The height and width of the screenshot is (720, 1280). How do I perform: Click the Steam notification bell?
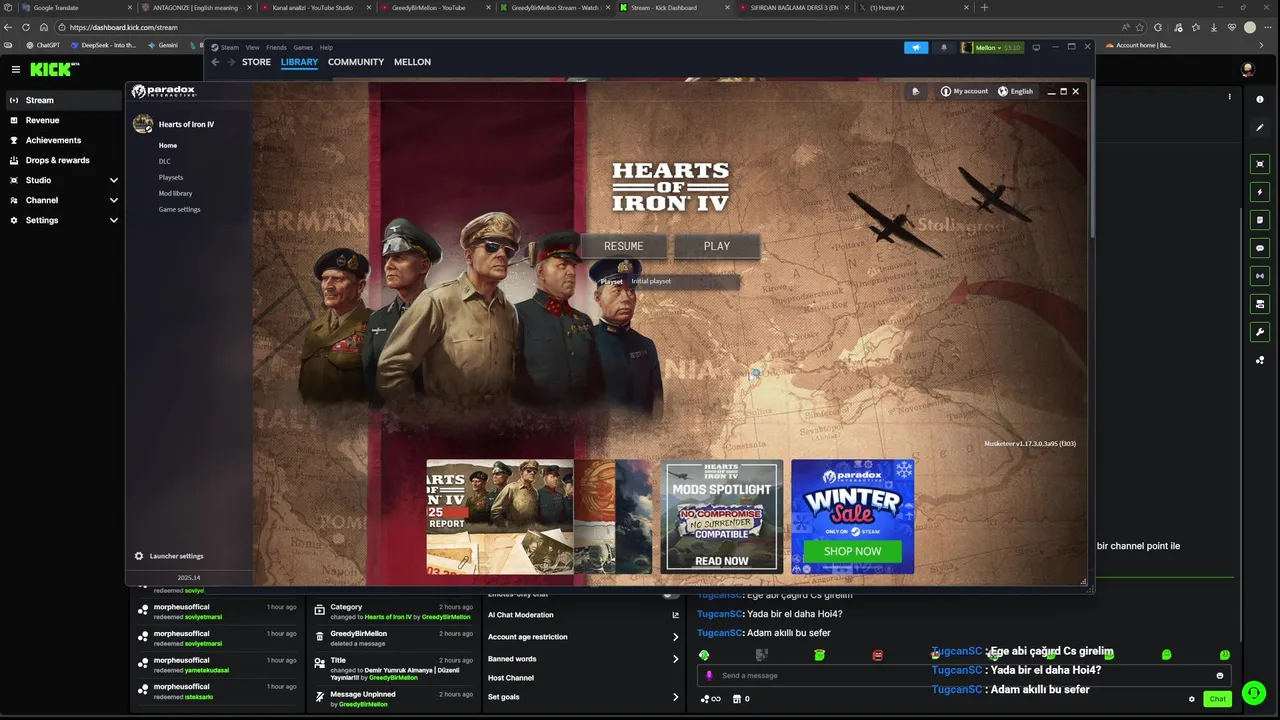pyautogui.click(x=944, y=47)
